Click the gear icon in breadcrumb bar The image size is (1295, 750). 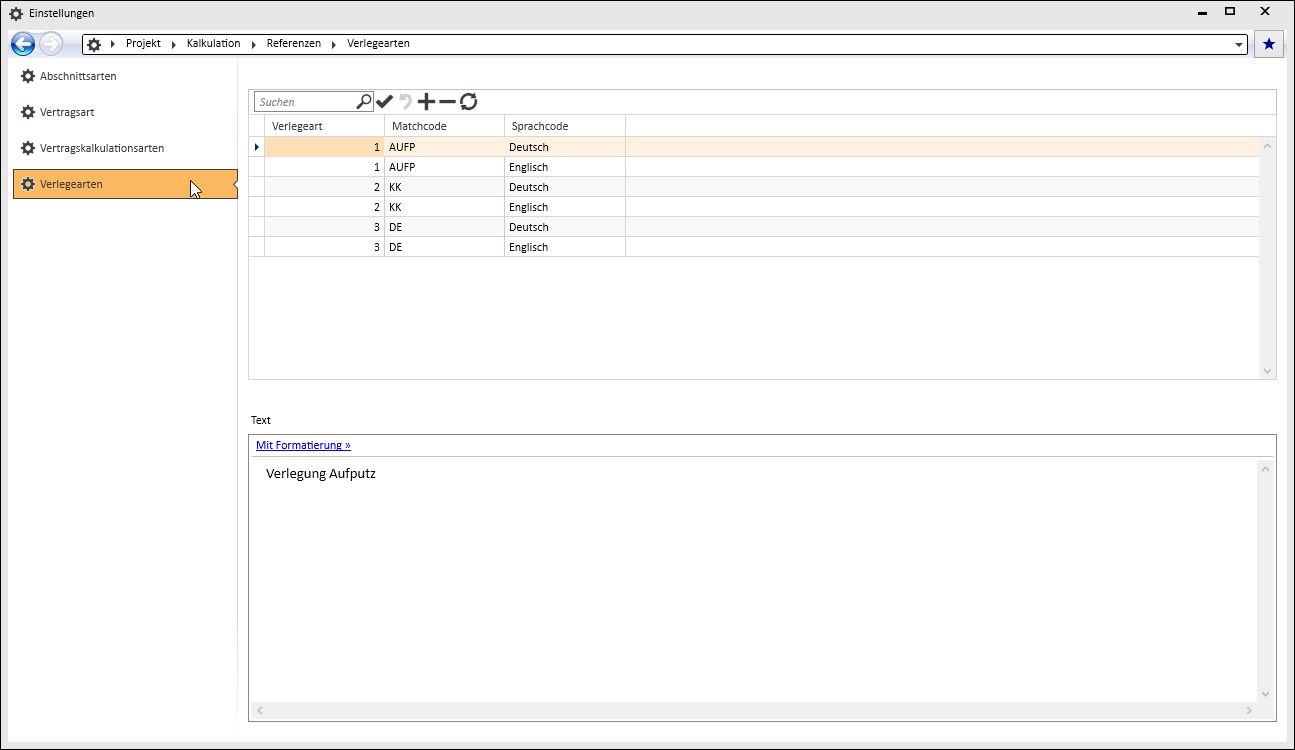click(94, 44)
